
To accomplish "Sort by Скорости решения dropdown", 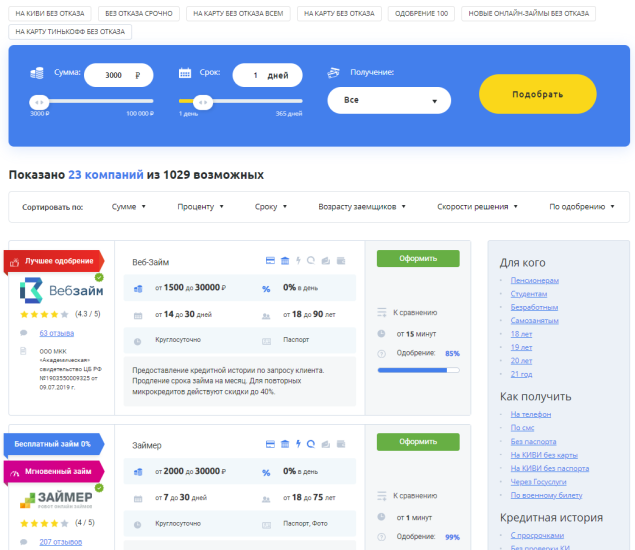I will 477,207.
